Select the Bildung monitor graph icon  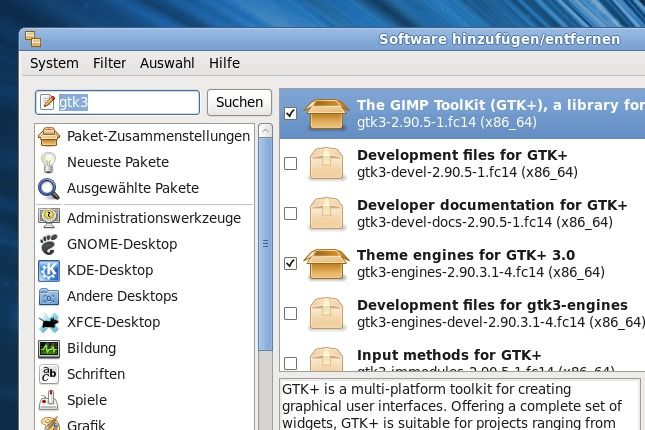(49, 349)
